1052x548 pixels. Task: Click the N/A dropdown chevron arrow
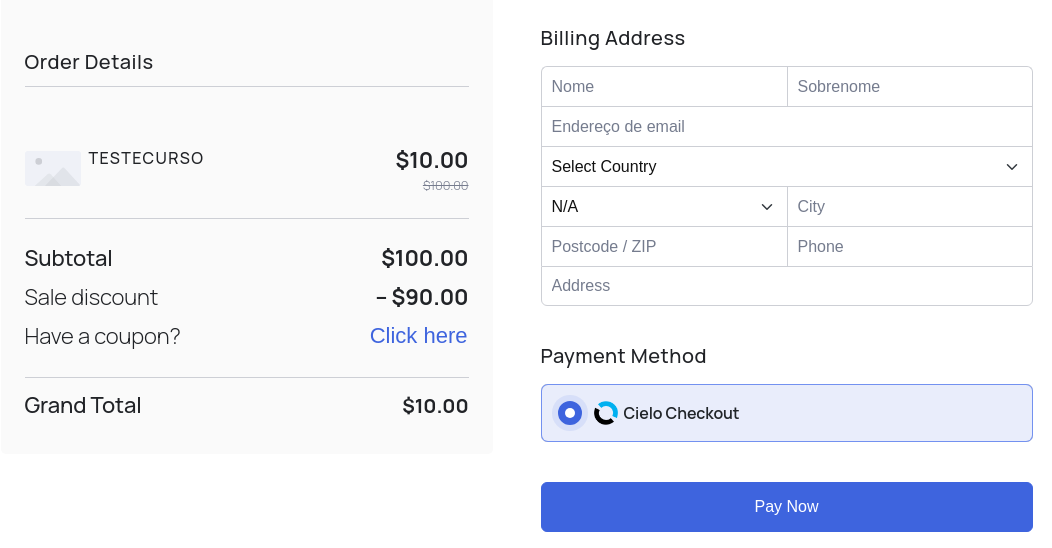[767, 207]
